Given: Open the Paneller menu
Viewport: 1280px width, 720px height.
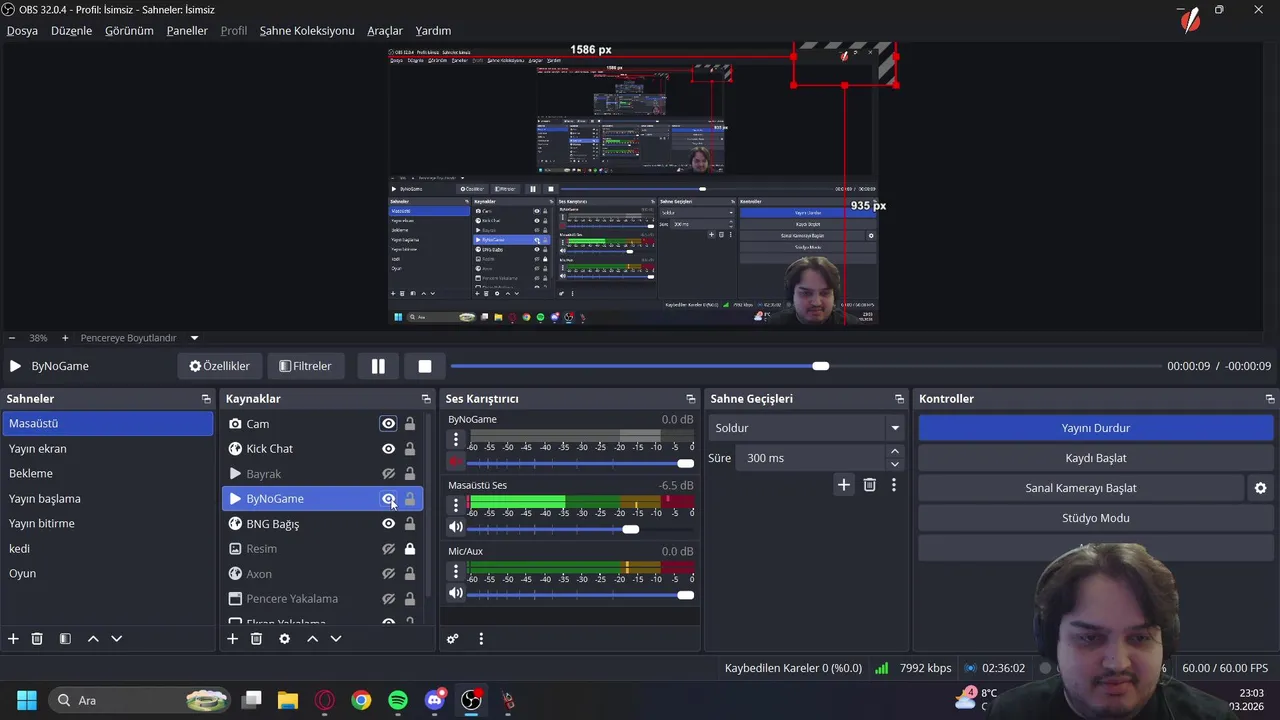Looking at the screenshot, I should (x=187, y=31).
